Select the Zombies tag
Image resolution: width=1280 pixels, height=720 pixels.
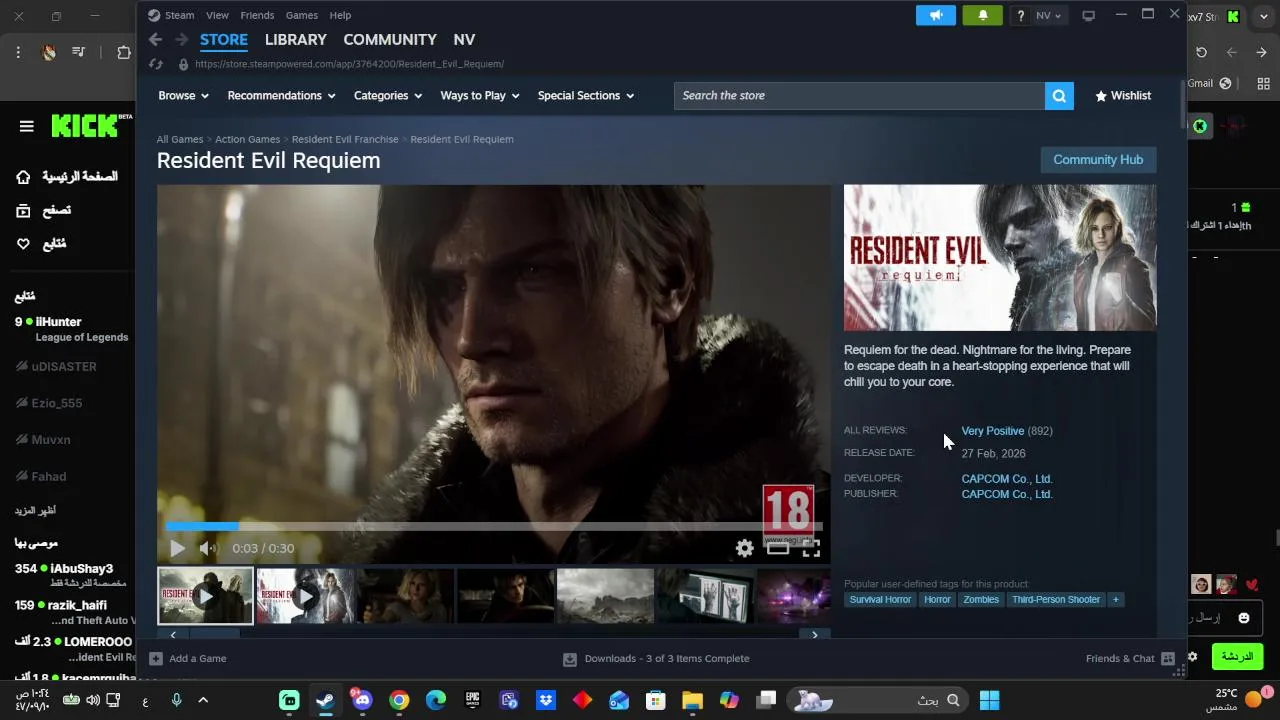point(981,600)
